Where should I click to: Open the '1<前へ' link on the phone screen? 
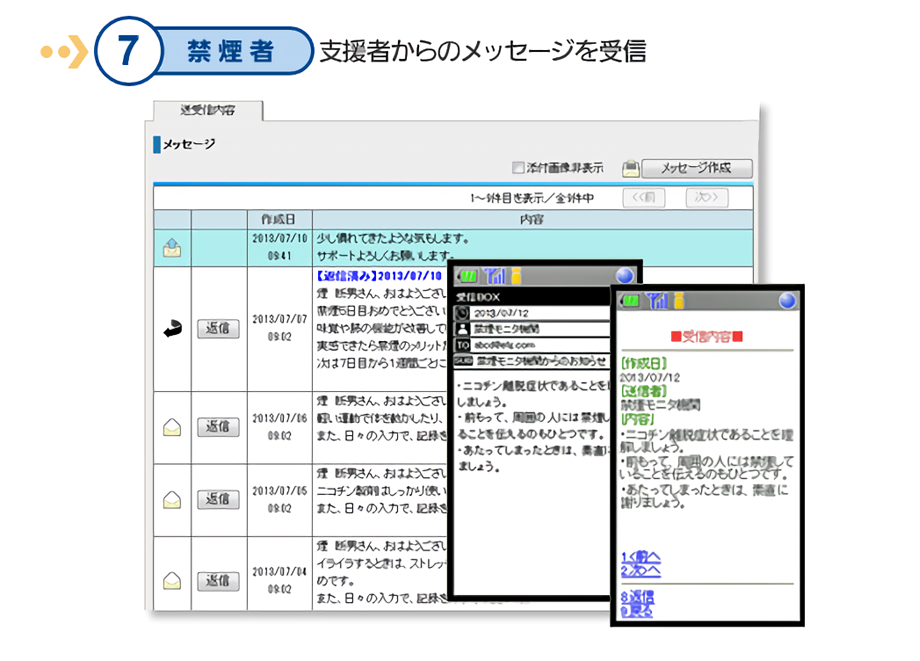(x=640, y=556)
